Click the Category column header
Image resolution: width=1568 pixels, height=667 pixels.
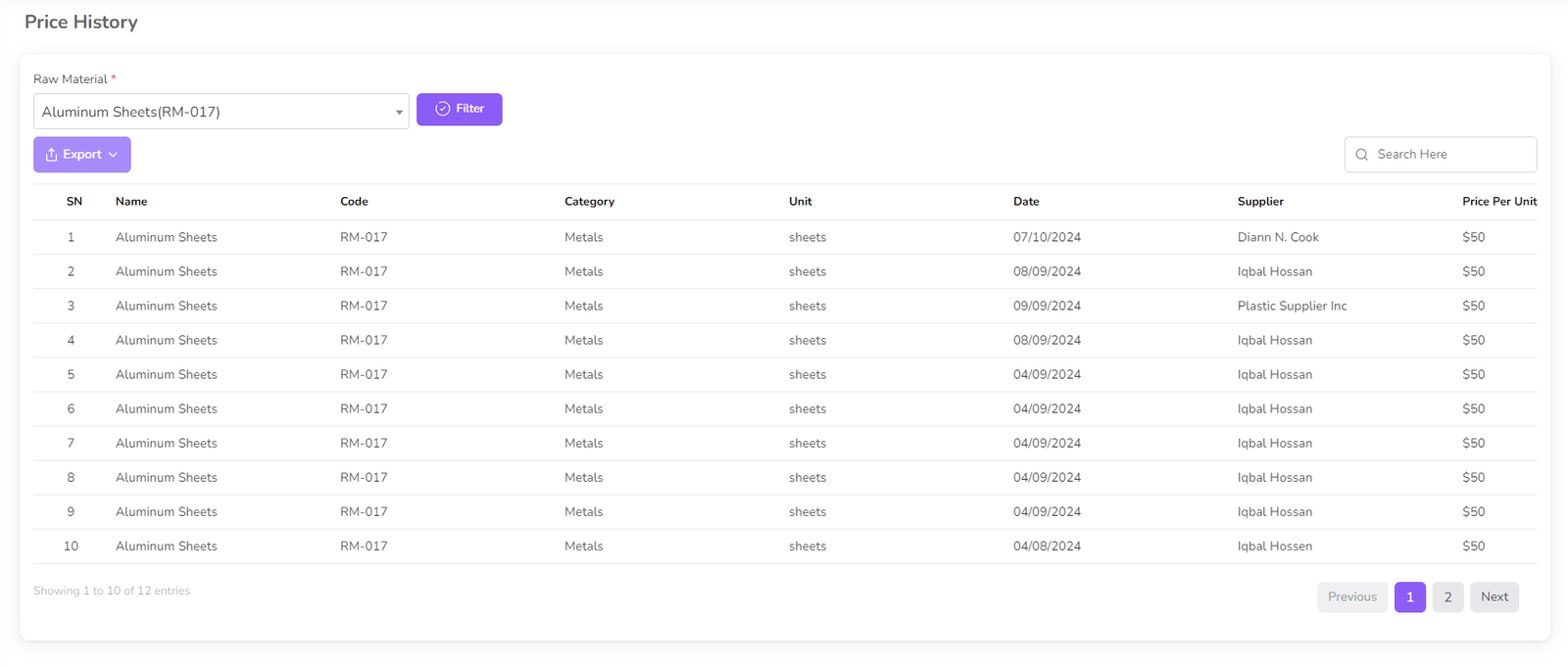[x=589, y=202]
